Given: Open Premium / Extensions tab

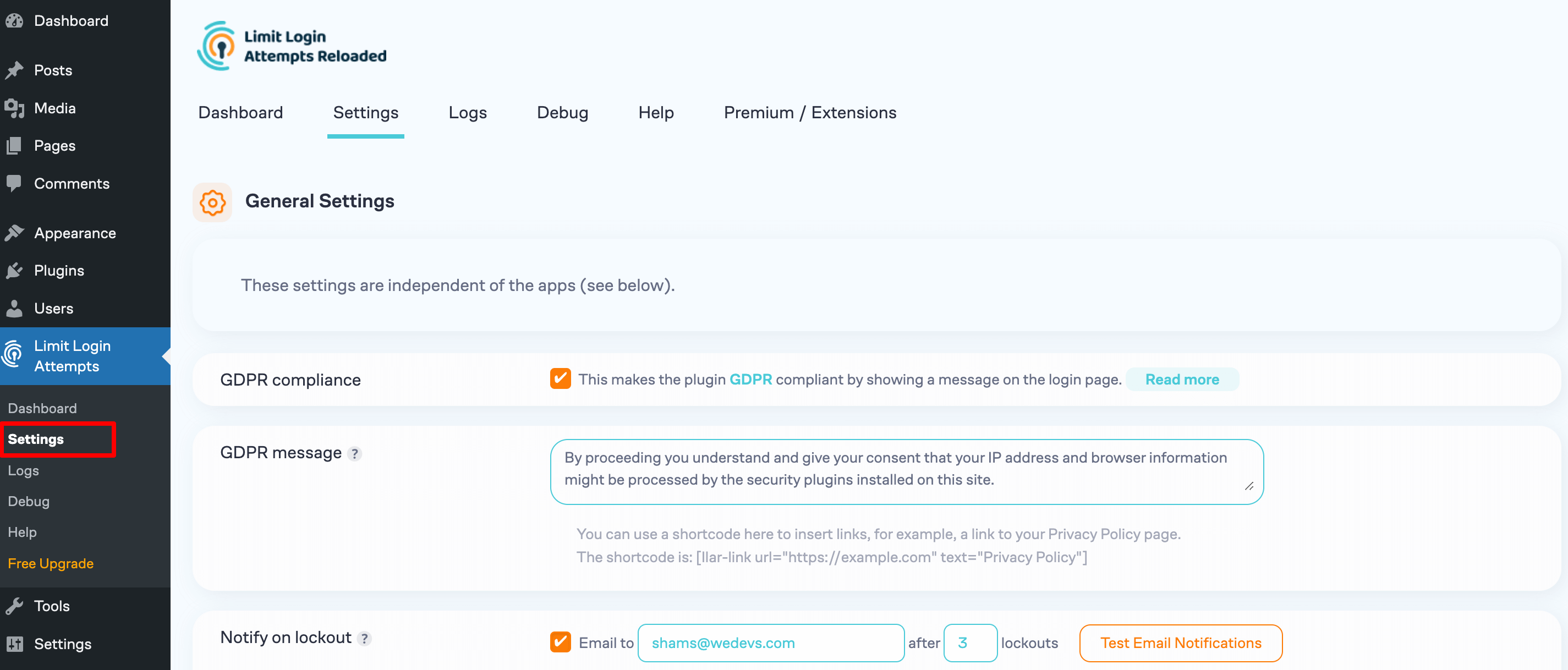Looking at the screenshot, I should pyautogui.click(x=810, y=112).
